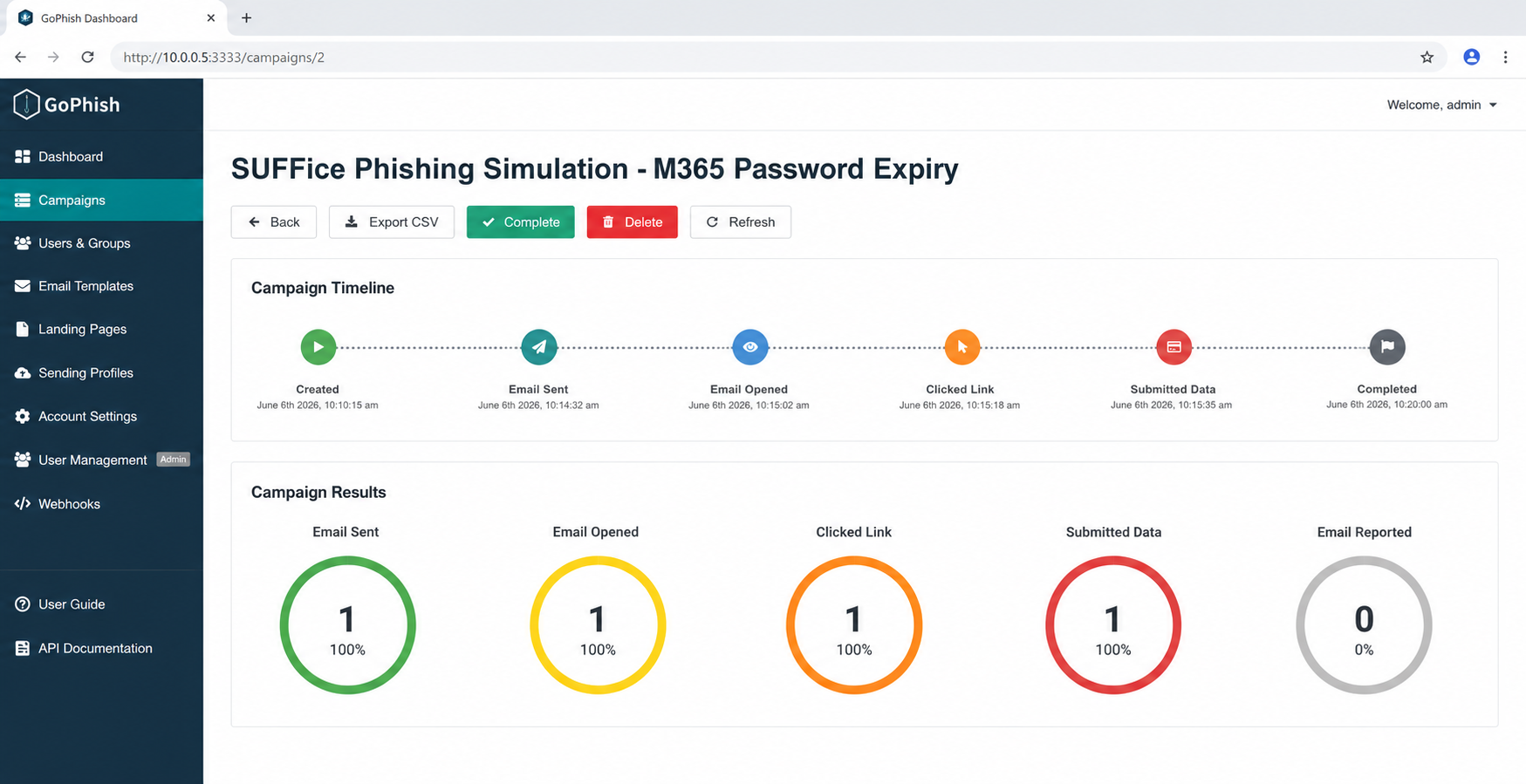
Task: Open Dashboard from the sidebar
Action: click(101, 157)
